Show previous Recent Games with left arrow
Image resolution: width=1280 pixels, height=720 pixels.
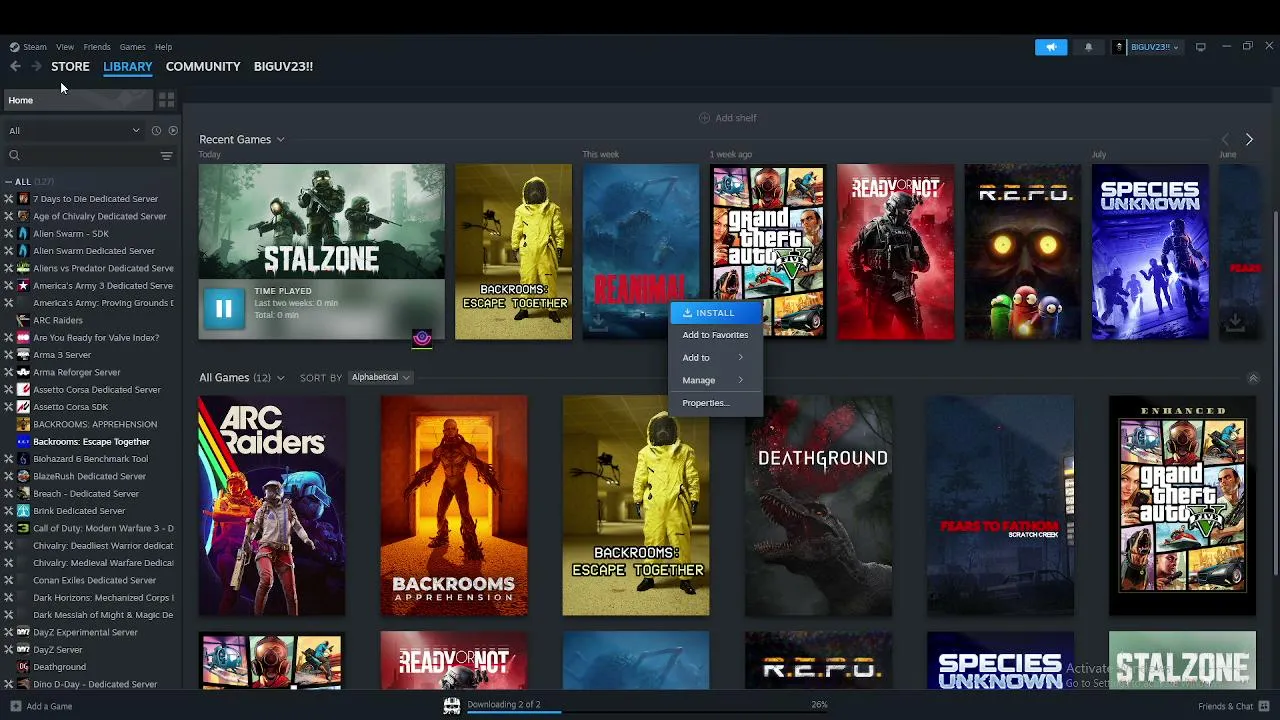click(1225, 140)
